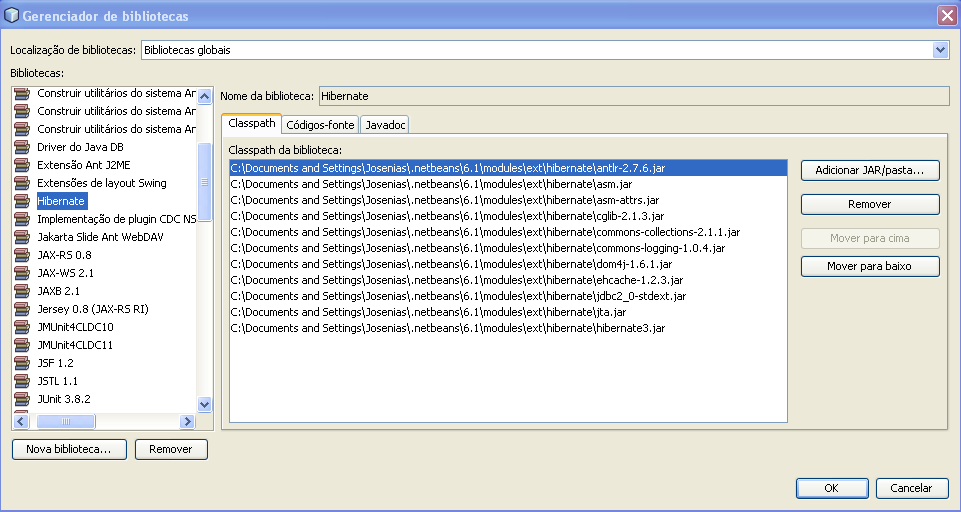Viewport: 961px width, 512px height.
Task: Click the icon beside Extensões de layout Swing
Action: click(x=22, y=183)
